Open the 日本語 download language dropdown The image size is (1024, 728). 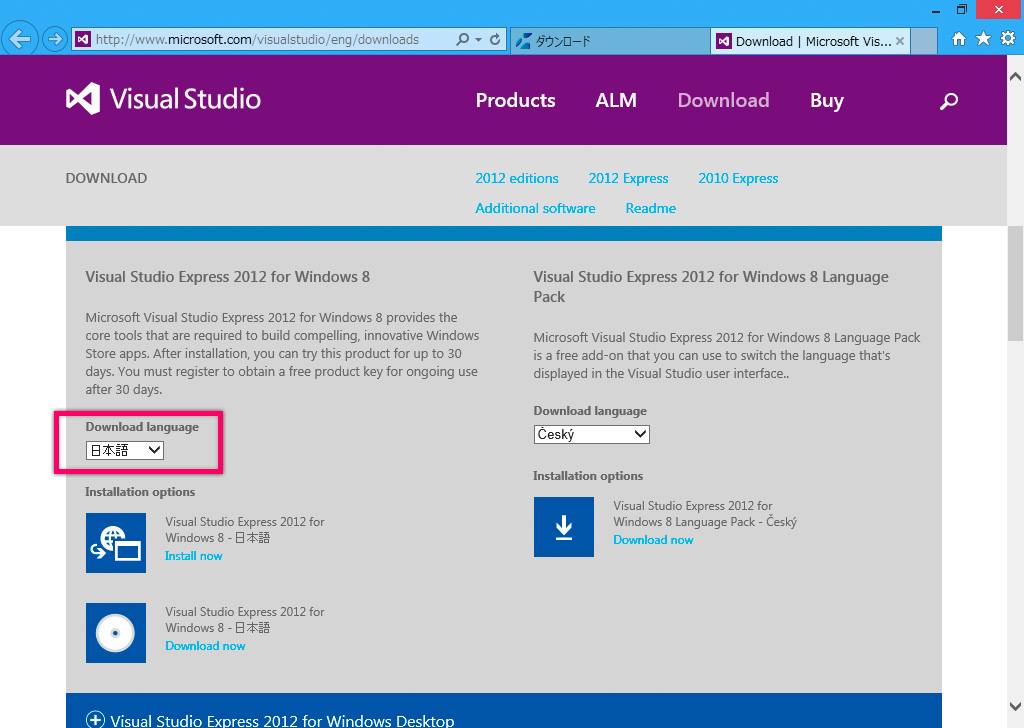pos(125,450)
